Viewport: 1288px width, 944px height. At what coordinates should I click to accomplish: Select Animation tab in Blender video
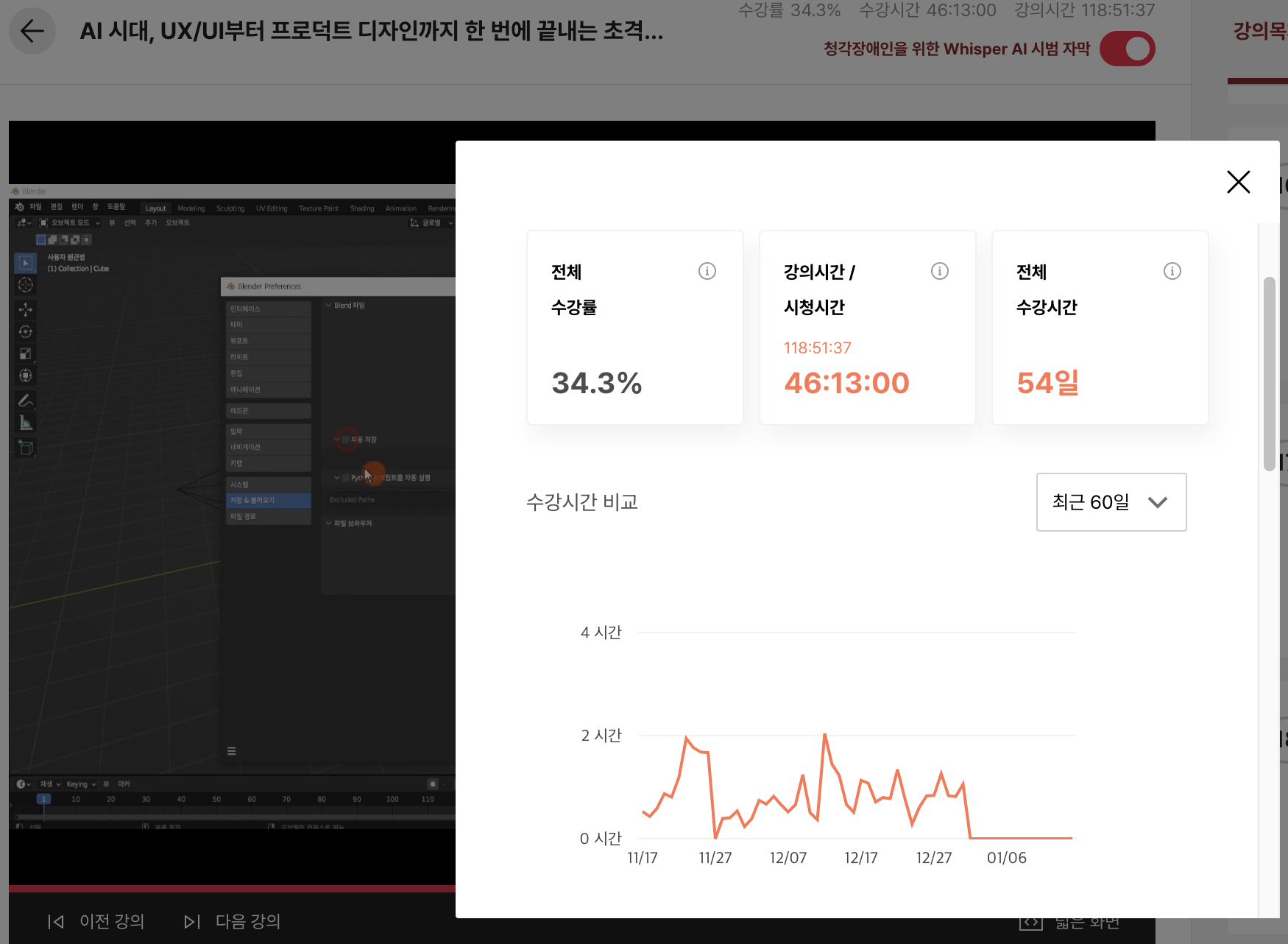click(401, 208)
